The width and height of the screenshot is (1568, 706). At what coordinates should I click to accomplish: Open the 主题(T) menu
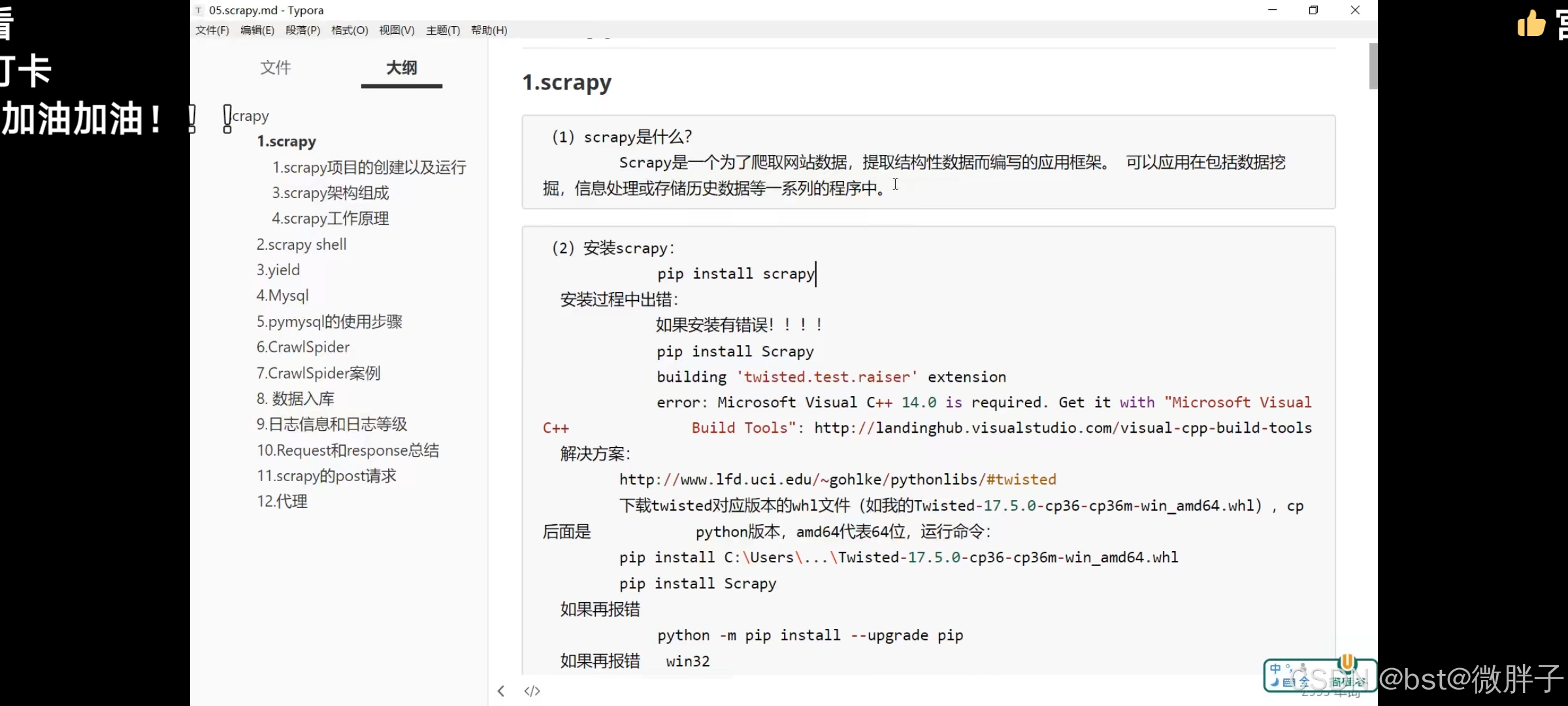(x=443, y=30)
